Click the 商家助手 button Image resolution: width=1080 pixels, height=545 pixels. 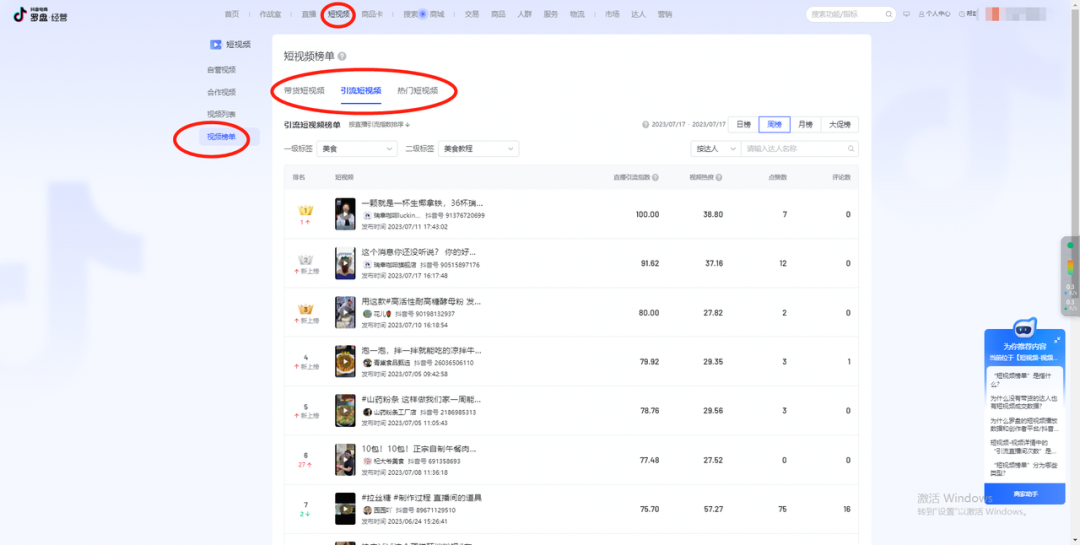pyautogui.click(x=1025, y=494)
